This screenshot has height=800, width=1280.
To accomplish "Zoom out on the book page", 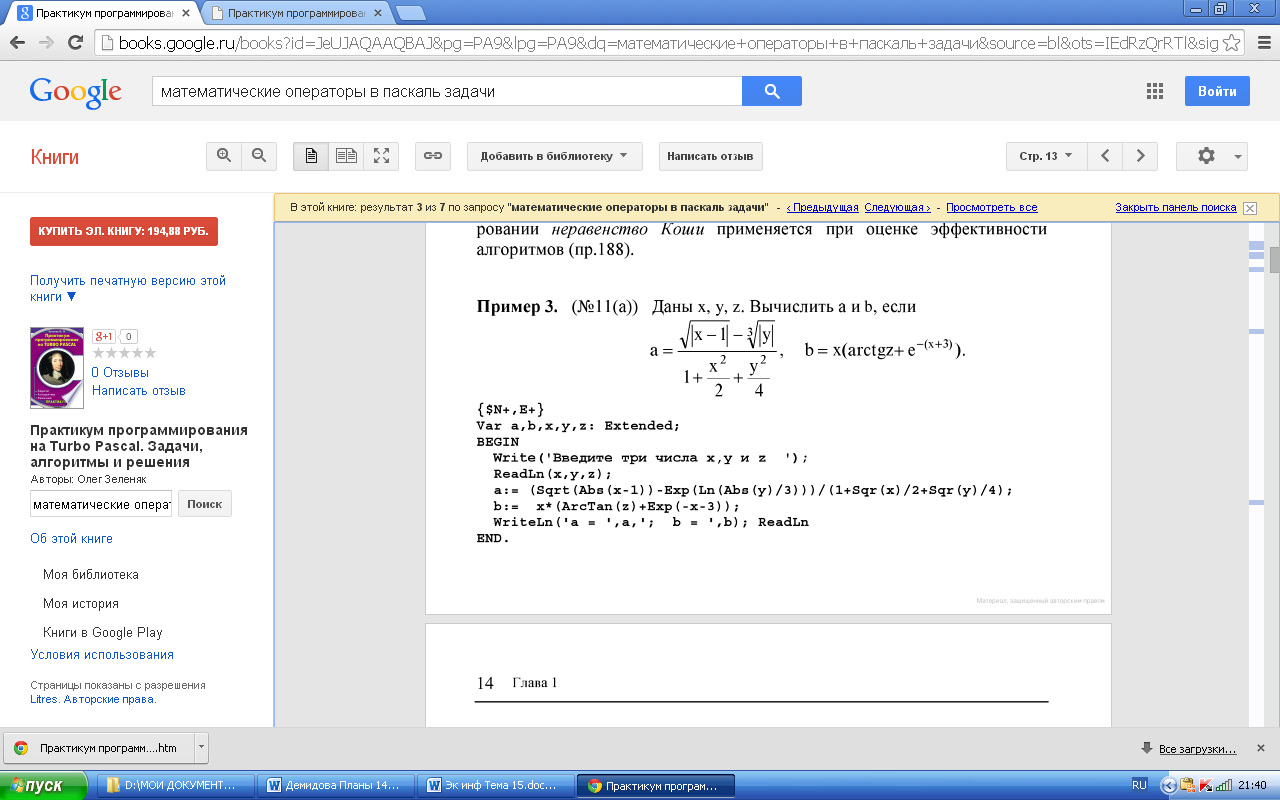I will [x=259, y=156].
